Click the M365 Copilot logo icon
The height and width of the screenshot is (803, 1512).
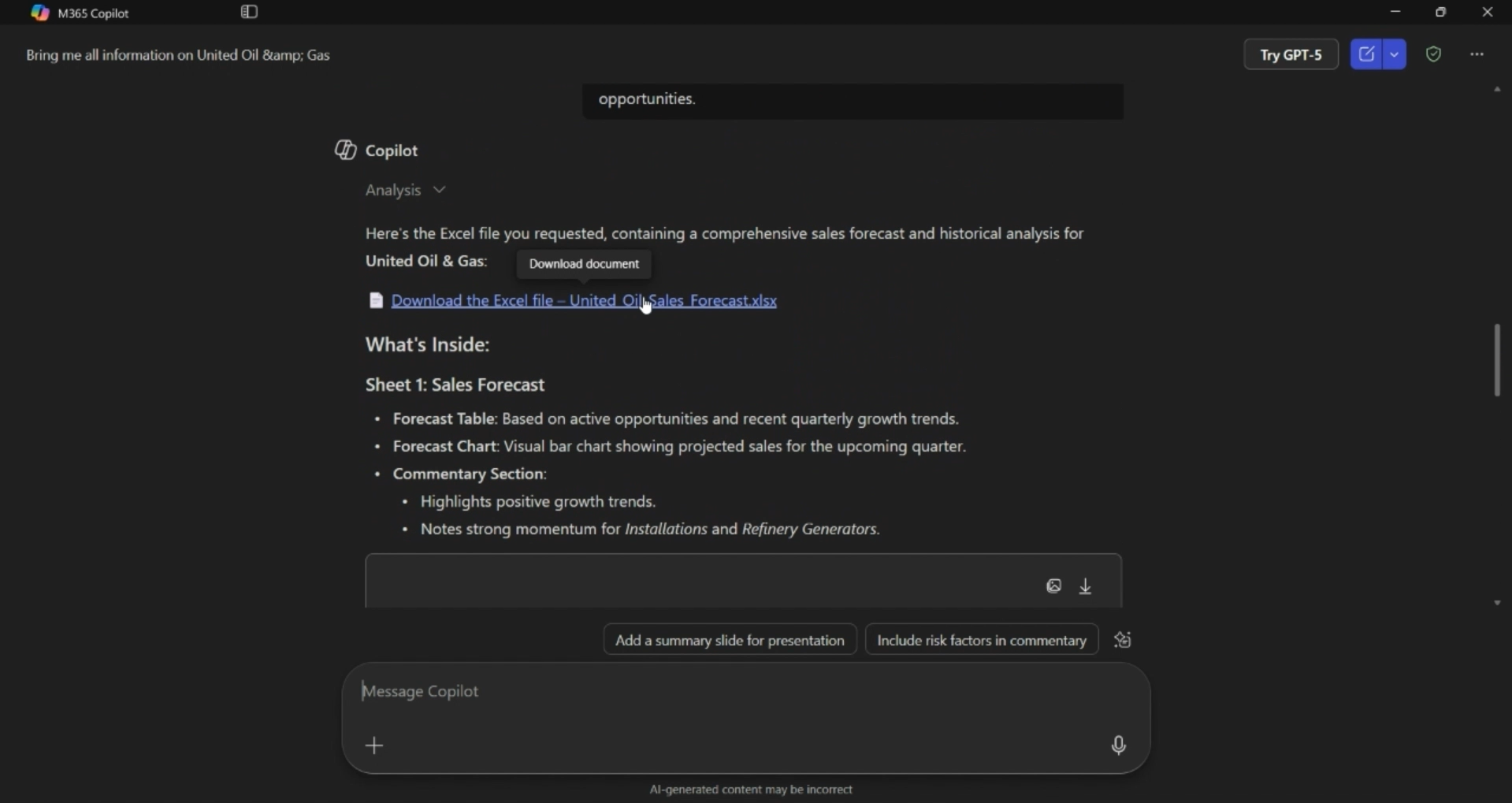pos(39,13)
